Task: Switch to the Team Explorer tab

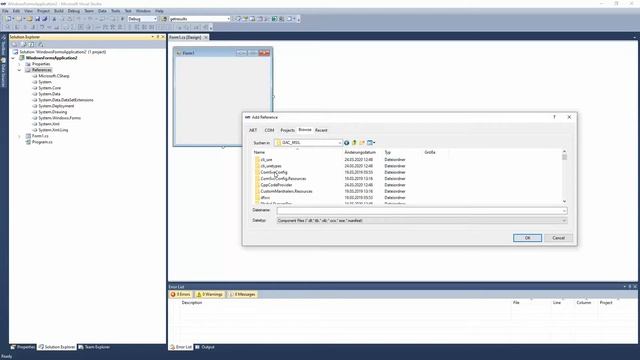Action: pyautogui.click(x=94, y=347)
